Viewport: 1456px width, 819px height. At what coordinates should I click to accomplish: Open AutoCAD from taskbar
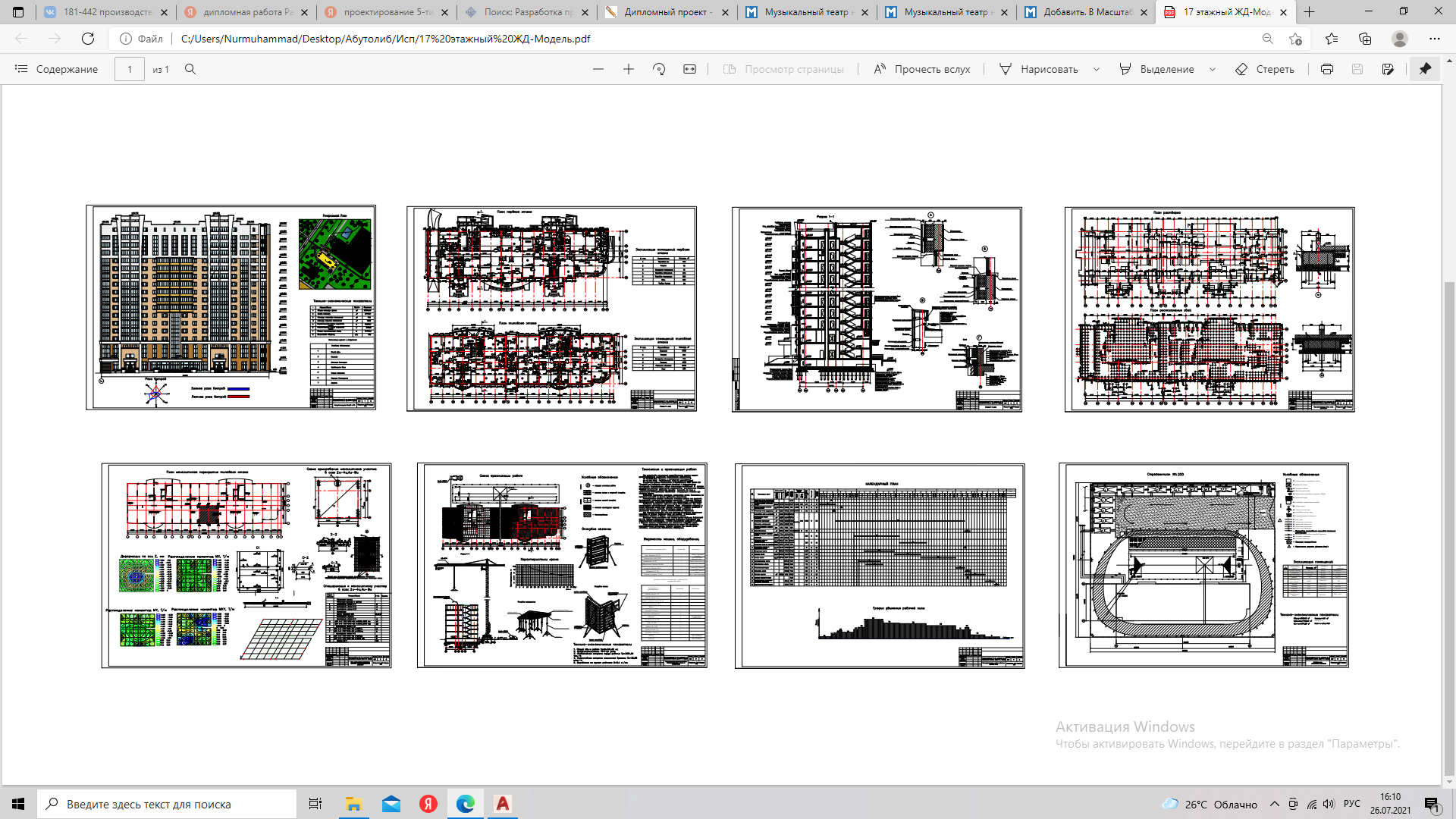(503, 804)
